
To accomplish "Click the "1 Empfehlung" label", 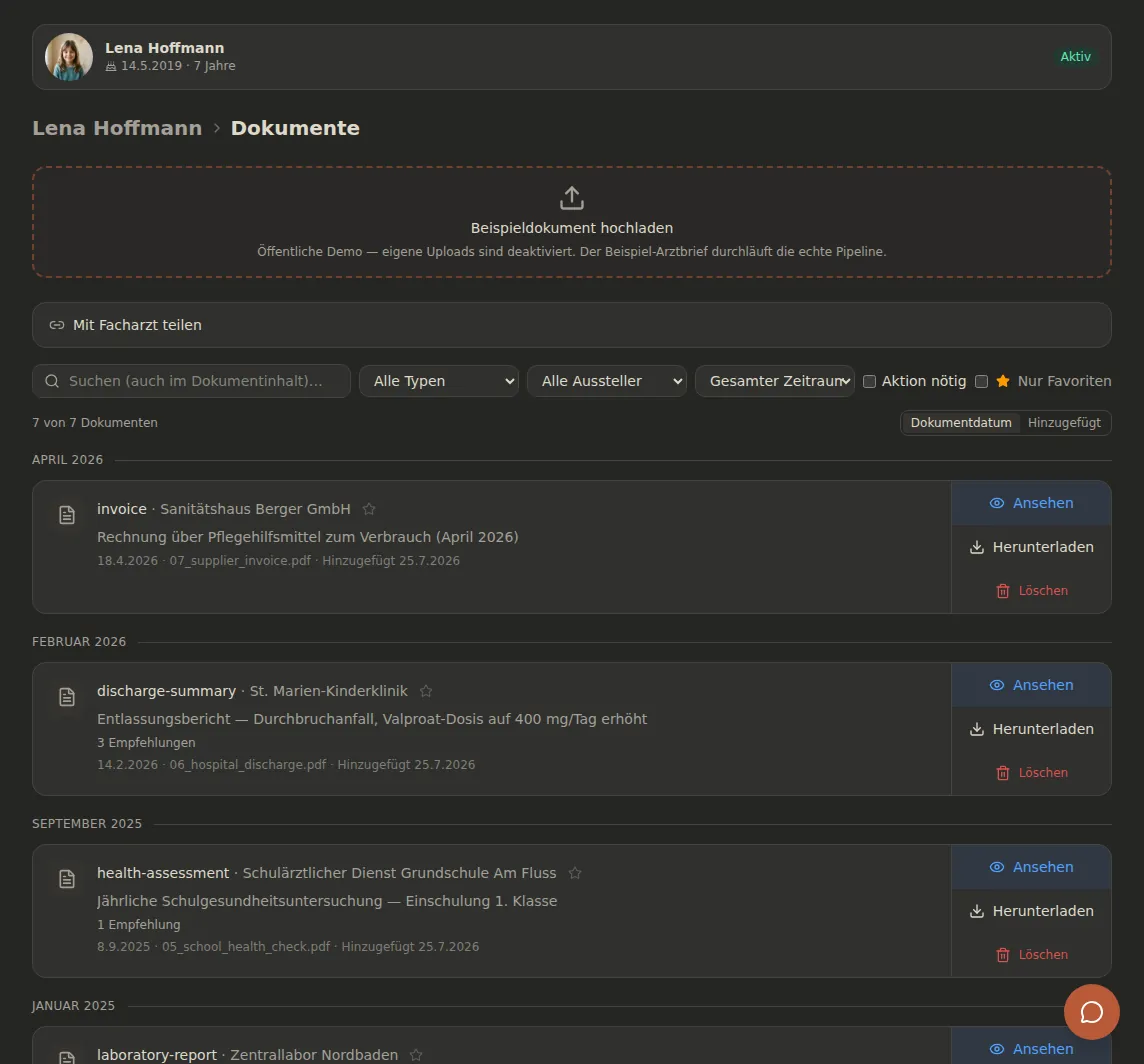I will point(139,924).
